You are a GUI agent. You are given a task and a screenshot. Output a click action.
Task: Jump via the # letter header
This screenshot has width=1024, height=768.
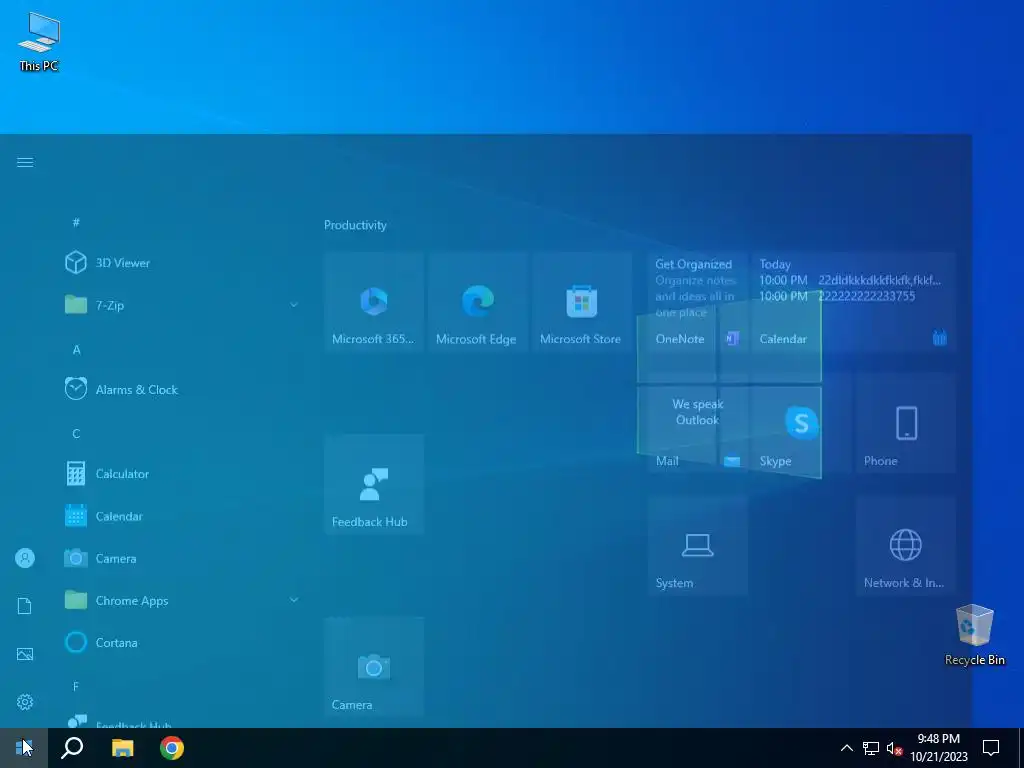pyautogui.click(x=76, y=223)
